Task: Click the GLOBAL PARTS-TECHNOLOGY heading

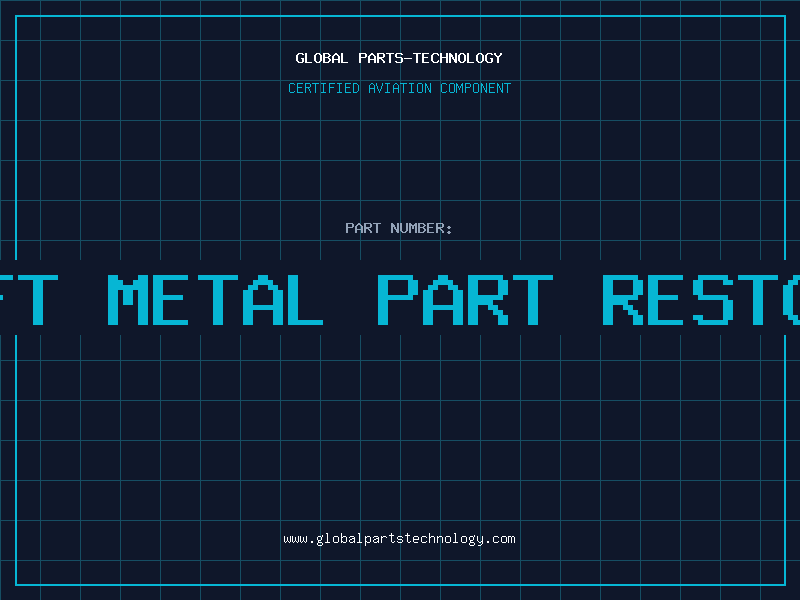Action: (399, 58)
